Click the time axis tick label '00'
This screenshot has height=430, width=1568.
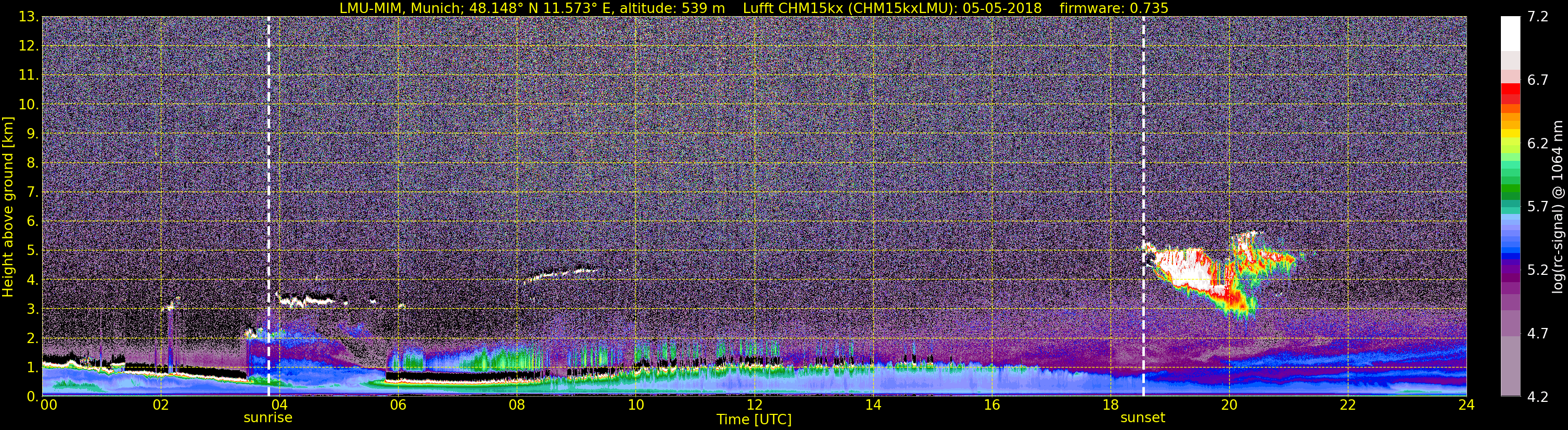[x=48, y=405]
